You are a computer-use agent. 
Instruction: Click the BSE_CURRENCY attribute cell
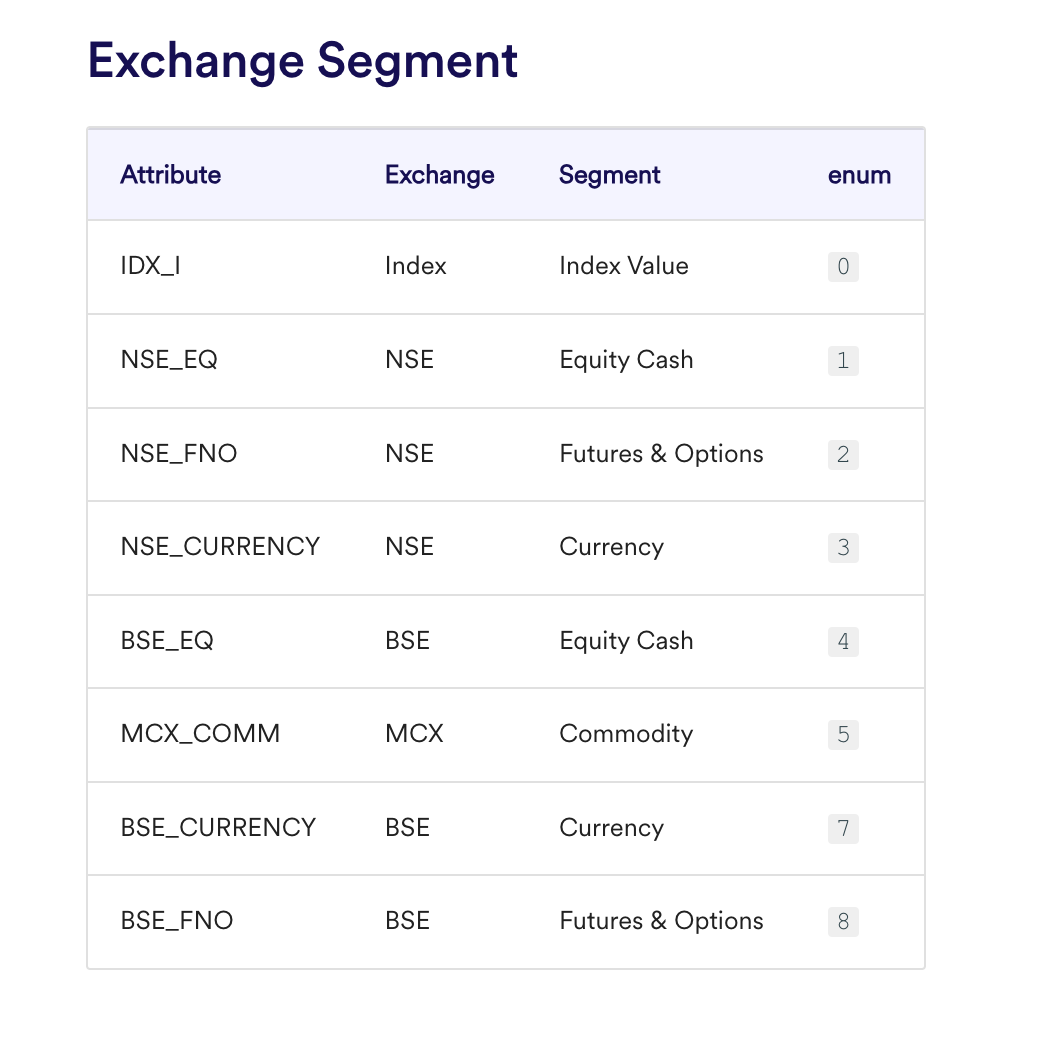click(218, 828)
